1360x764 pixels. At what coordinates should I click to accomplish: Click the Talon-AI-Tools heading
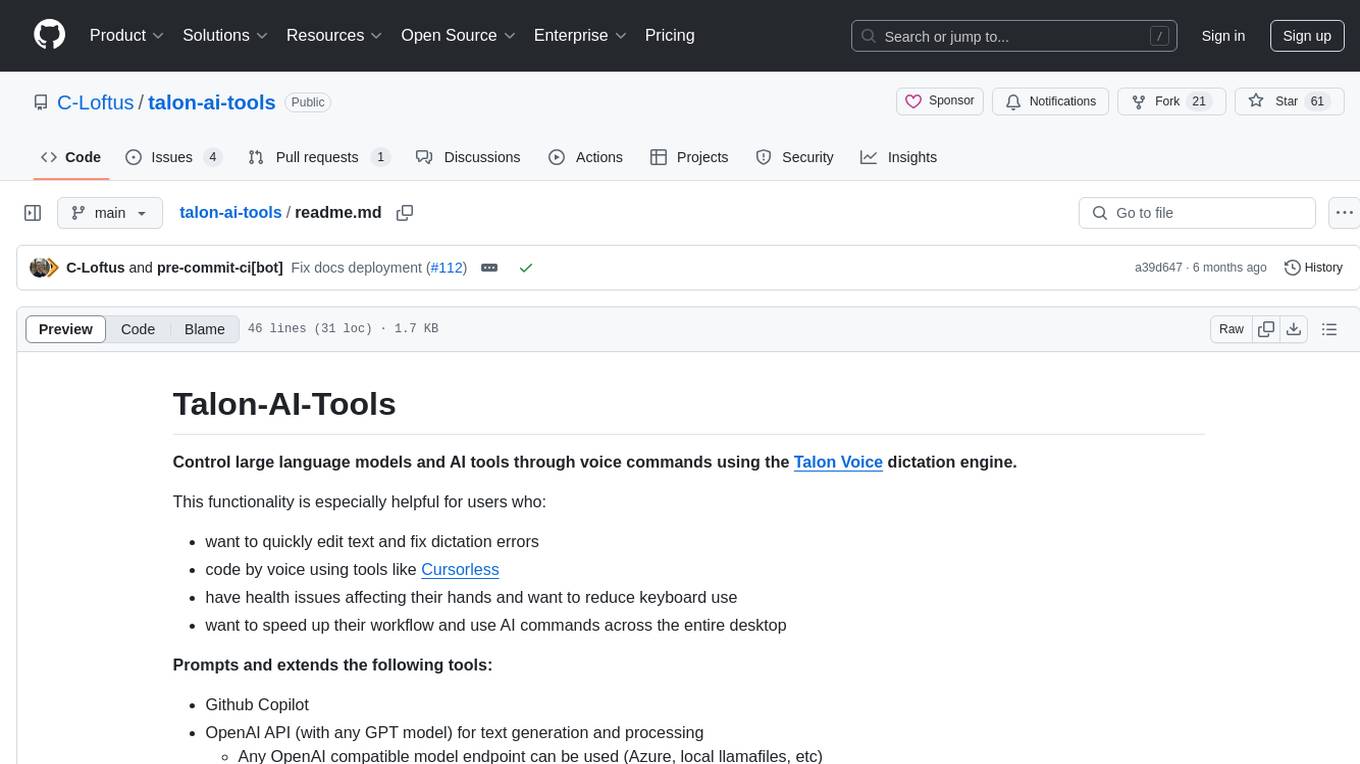[284, 404]
